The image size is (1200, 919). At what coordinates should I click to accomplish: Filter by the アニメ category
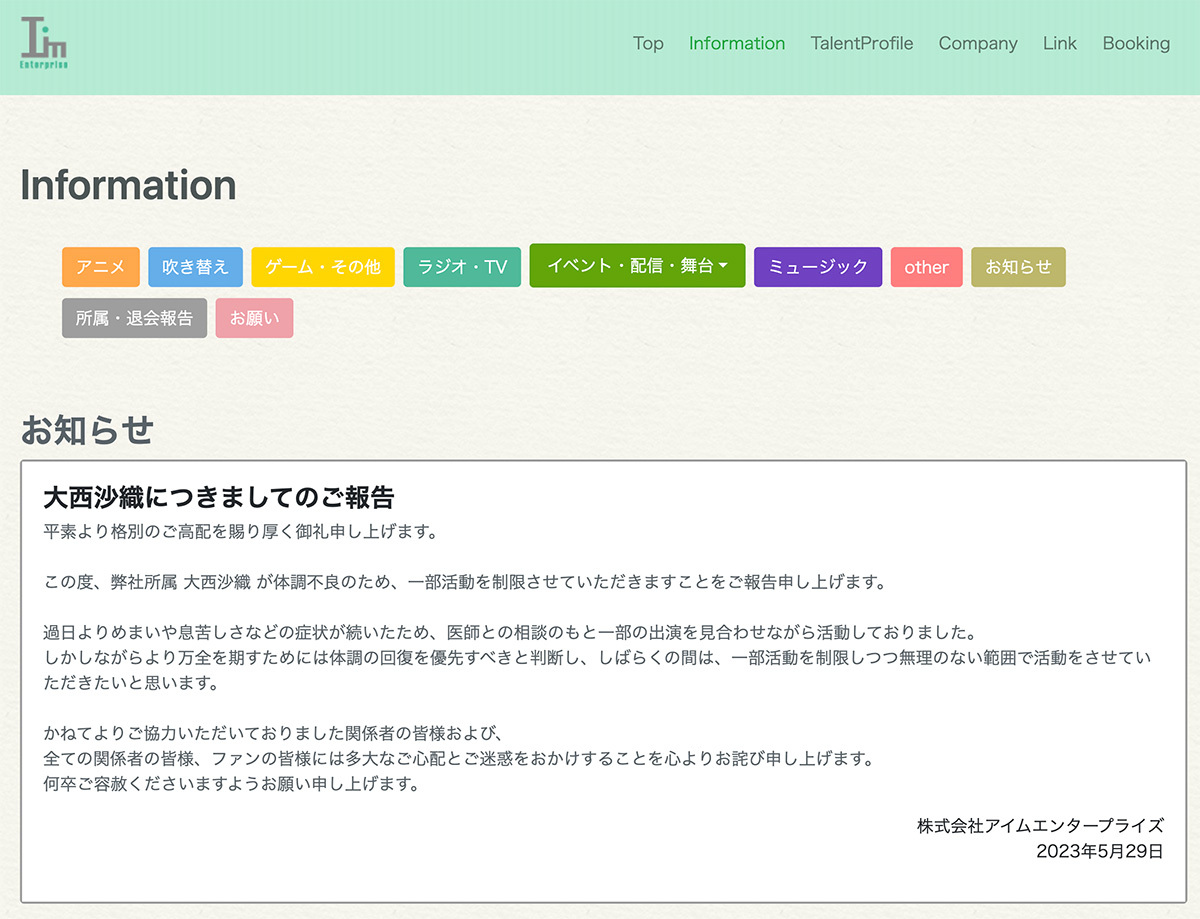(101, 267)
